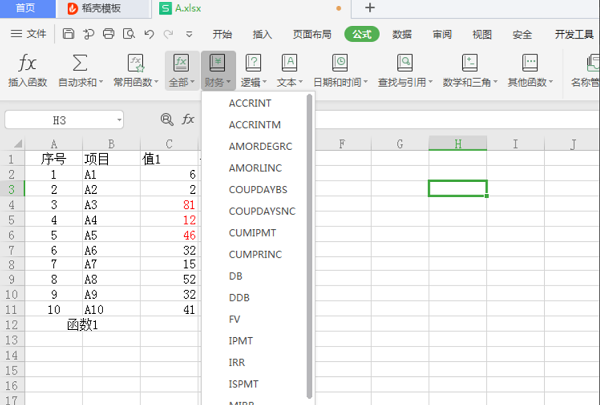The image size is (600, 405).
Task: Click the AutoSum sigma icon
Action: [80, 63]
